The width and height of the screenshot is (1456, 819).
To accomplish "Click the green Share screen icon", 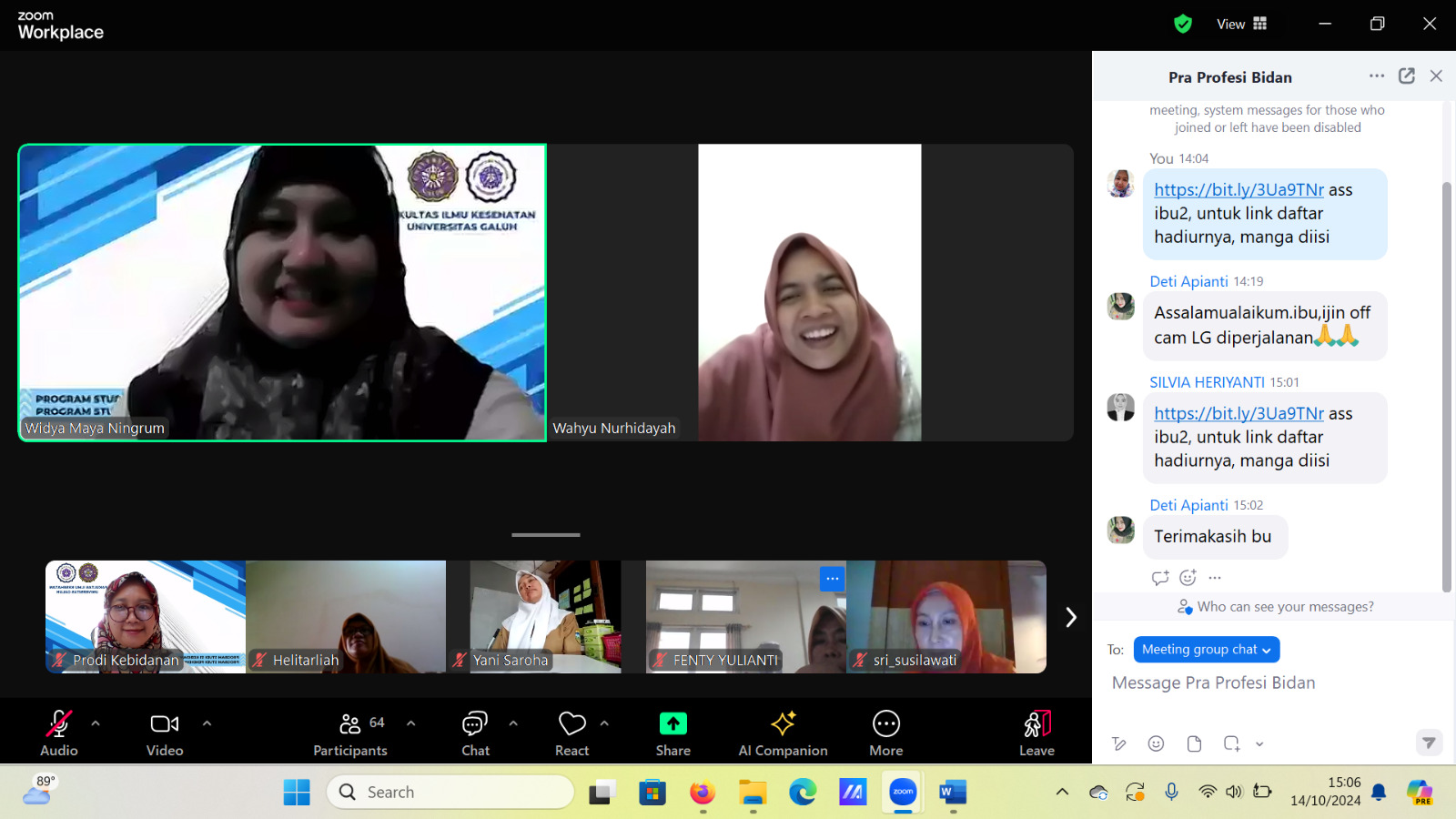I will tap(672, 723).
